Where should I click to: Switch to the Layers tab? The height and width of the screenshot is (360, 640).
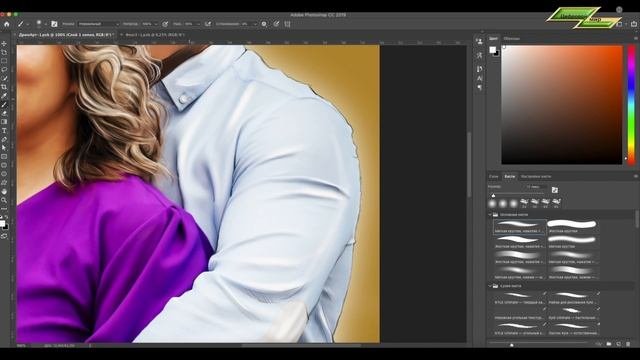tap(494, 176)
